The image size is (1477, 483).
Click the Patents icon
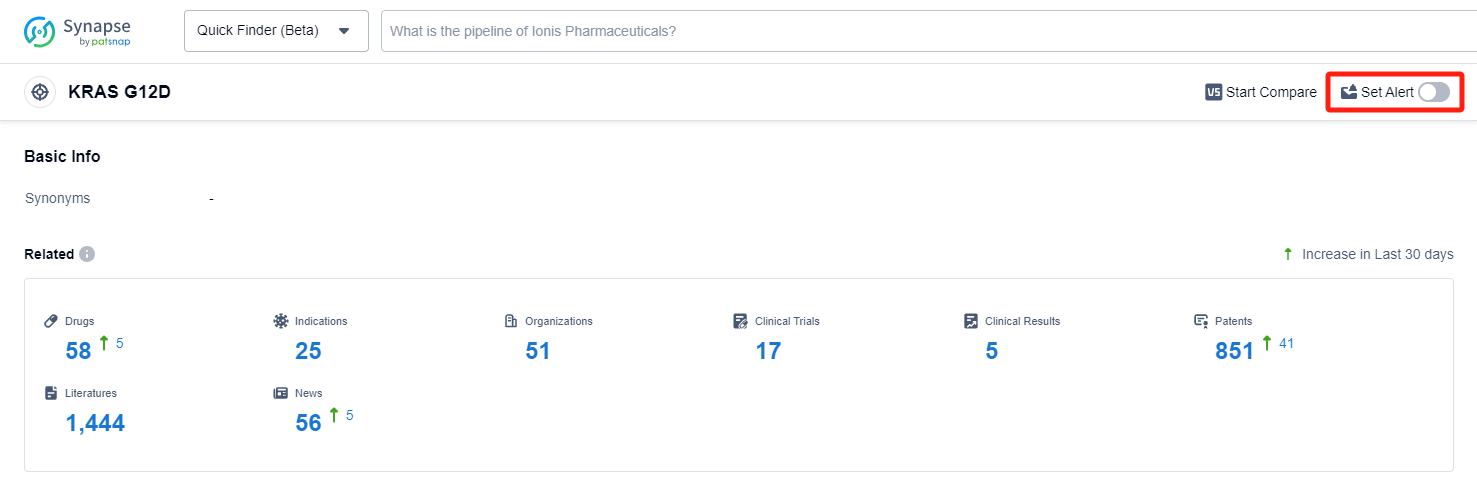click(x=1201, y=321)
